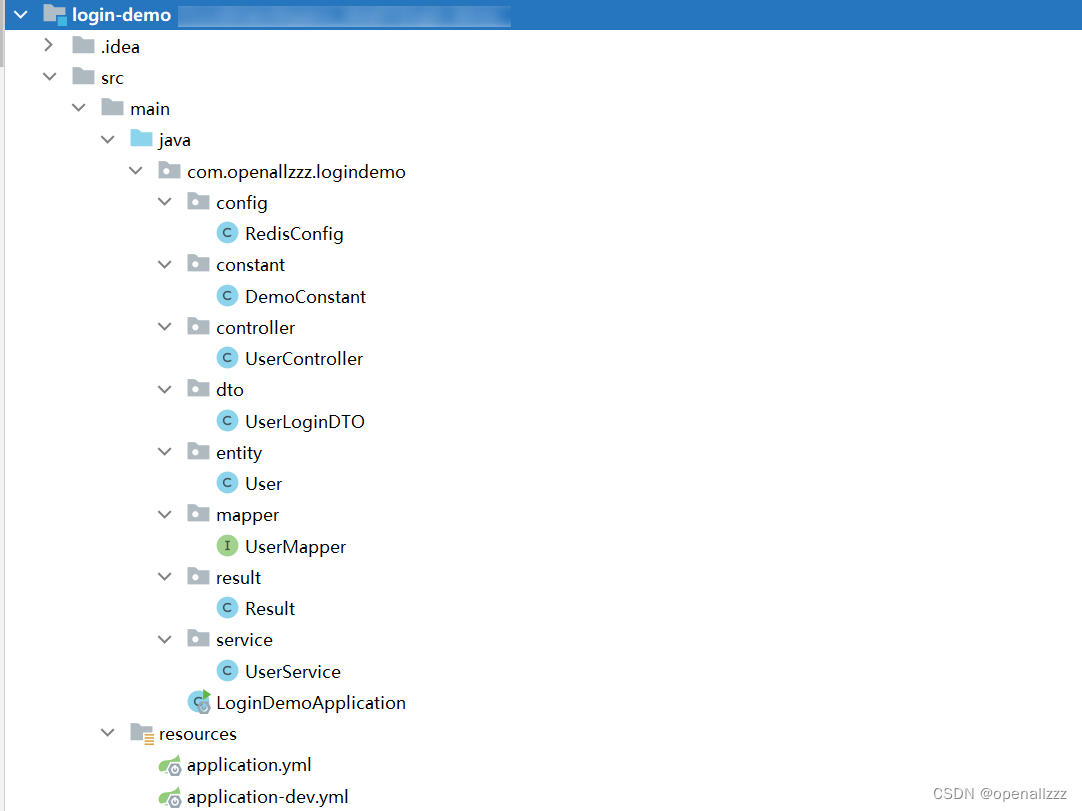This screenshot has width=1082, height=811.
Task: Select the java folder name
Action: (175, 140)
